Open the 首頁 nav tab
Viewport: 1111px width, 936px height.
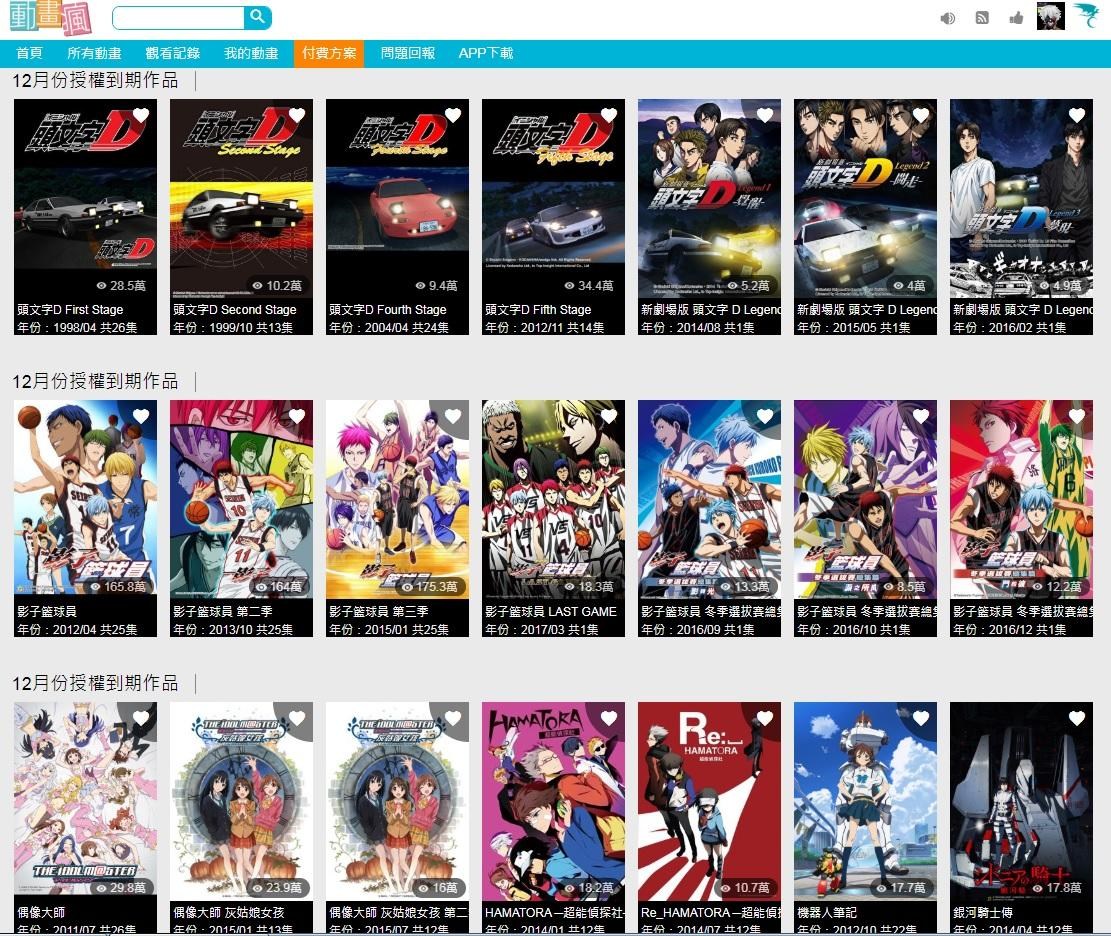click(29, 53)
